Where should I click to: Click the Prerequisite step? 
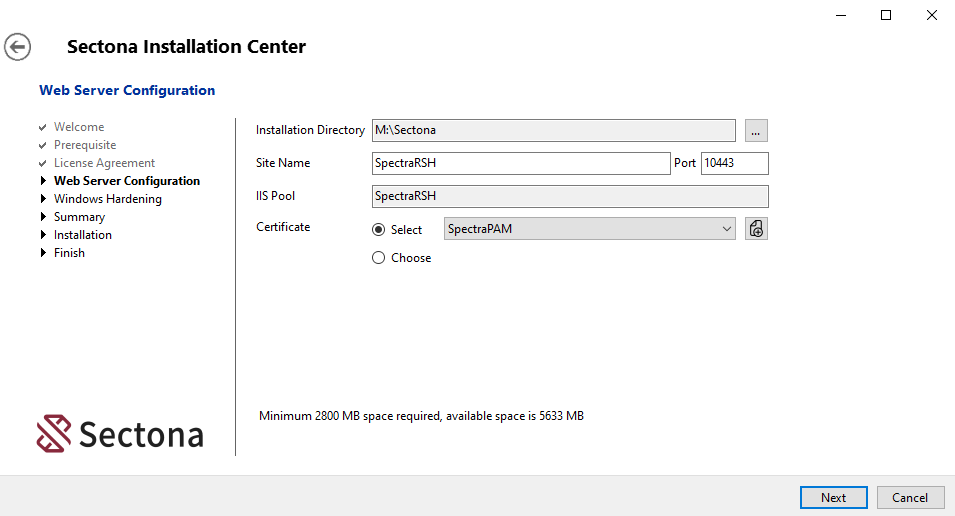(85, 145)
